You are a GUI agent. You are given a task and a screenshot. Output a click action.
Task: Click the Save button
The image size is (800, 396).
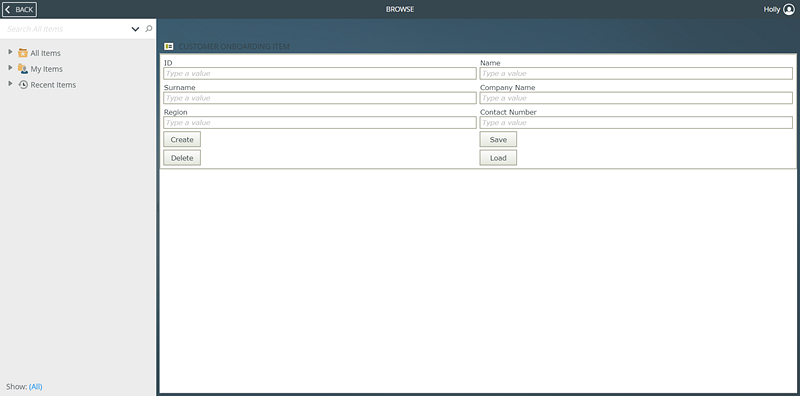coord(498,139)
